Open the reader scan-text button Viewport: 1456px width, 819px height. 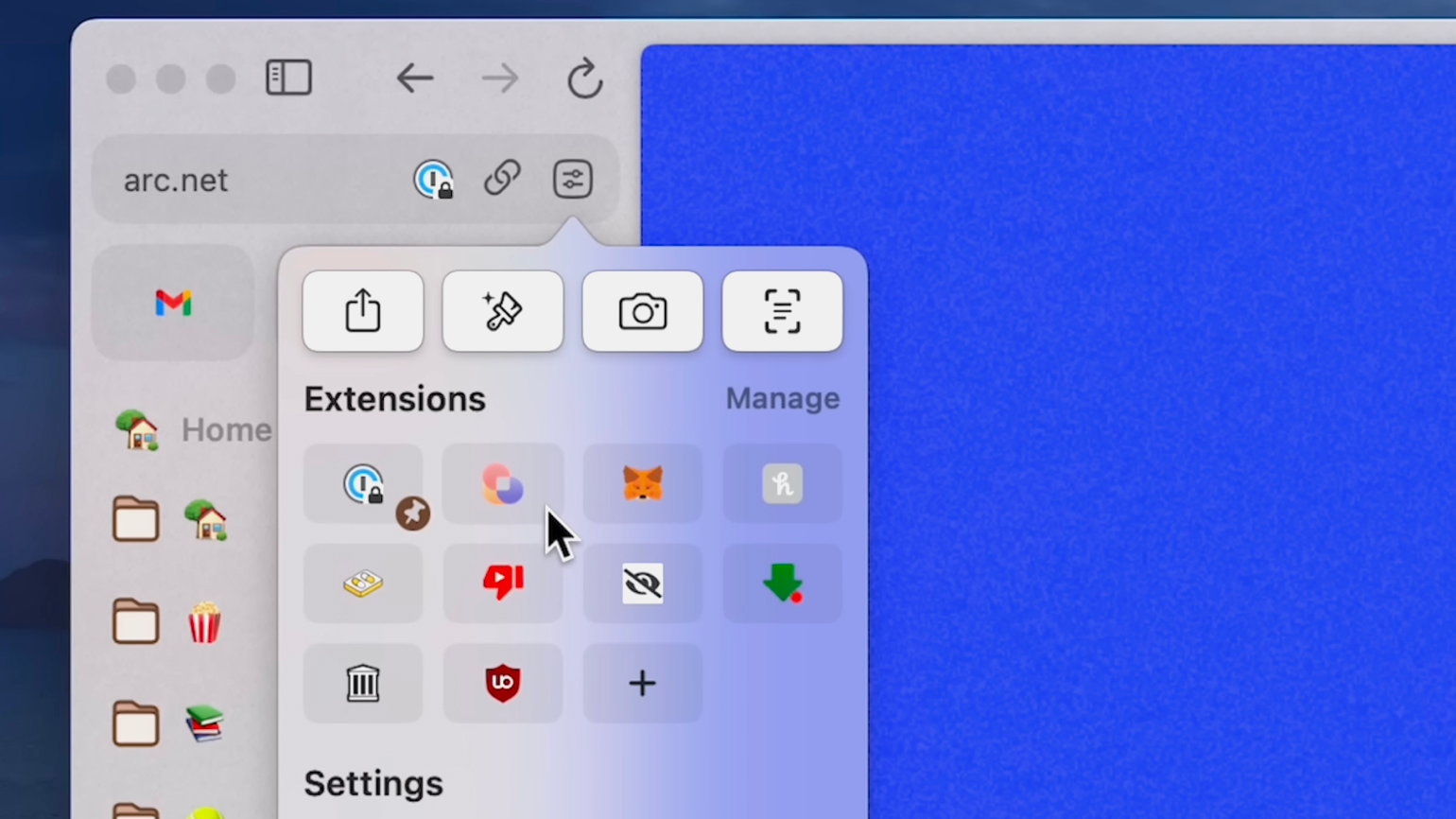tap(782, 311)
